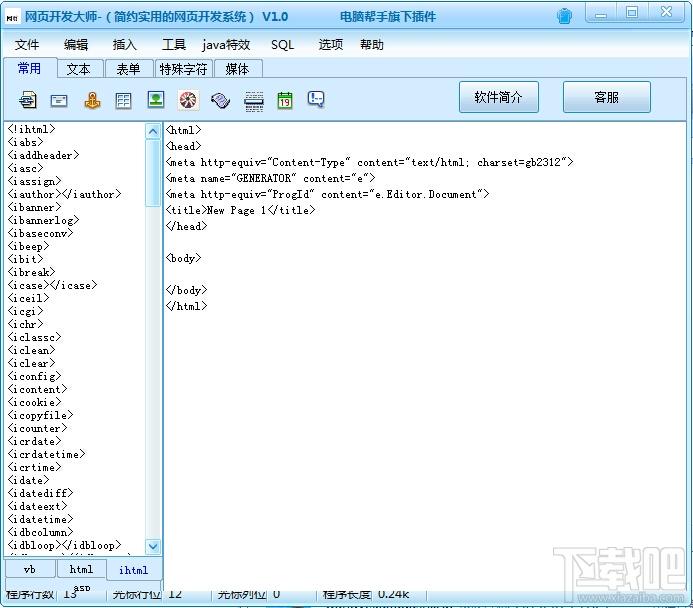Switch to the 表单 tab
The width and height of the screenshot is (693, 608).
(x=128, y=69)
